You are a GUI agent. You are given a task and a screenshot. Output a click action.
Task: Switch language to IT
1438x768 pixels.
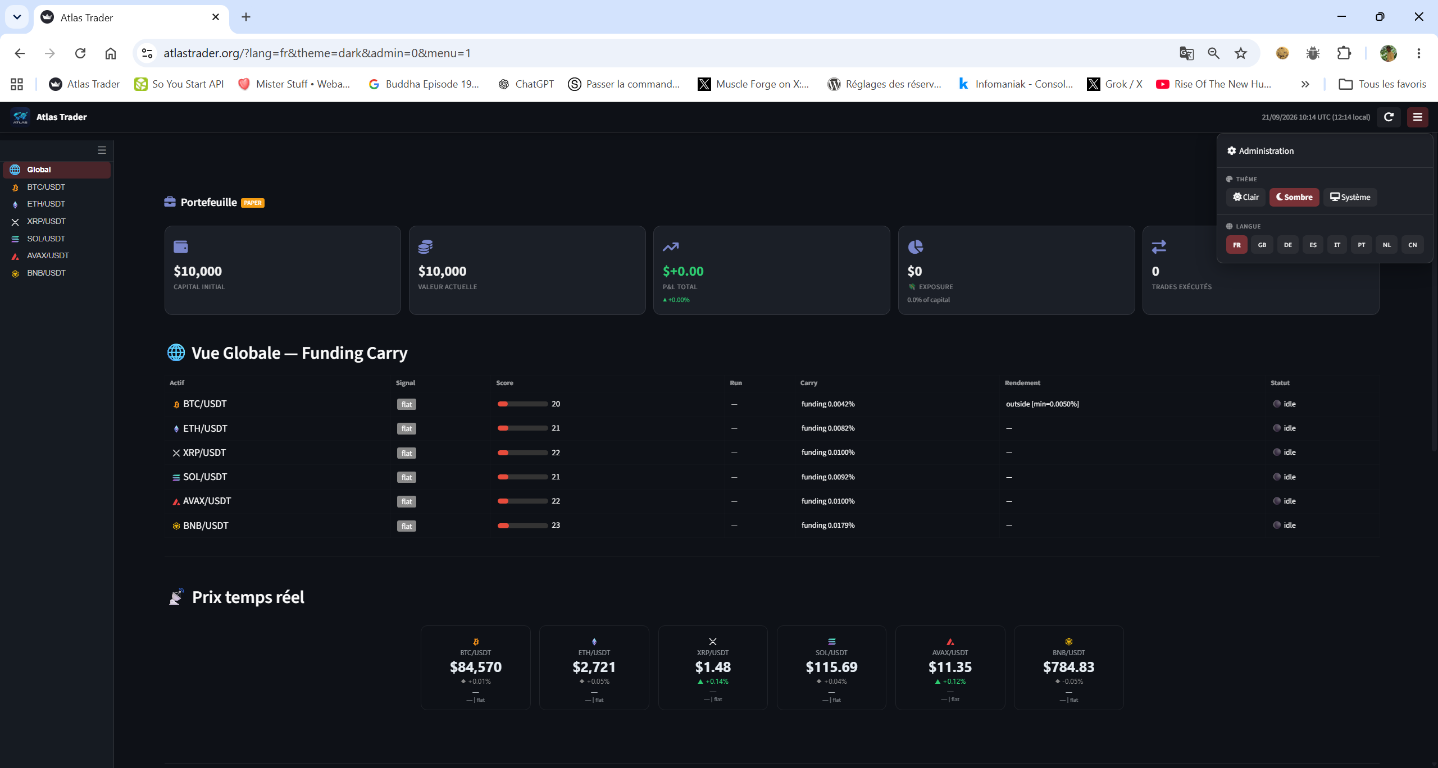(1337, 244)
